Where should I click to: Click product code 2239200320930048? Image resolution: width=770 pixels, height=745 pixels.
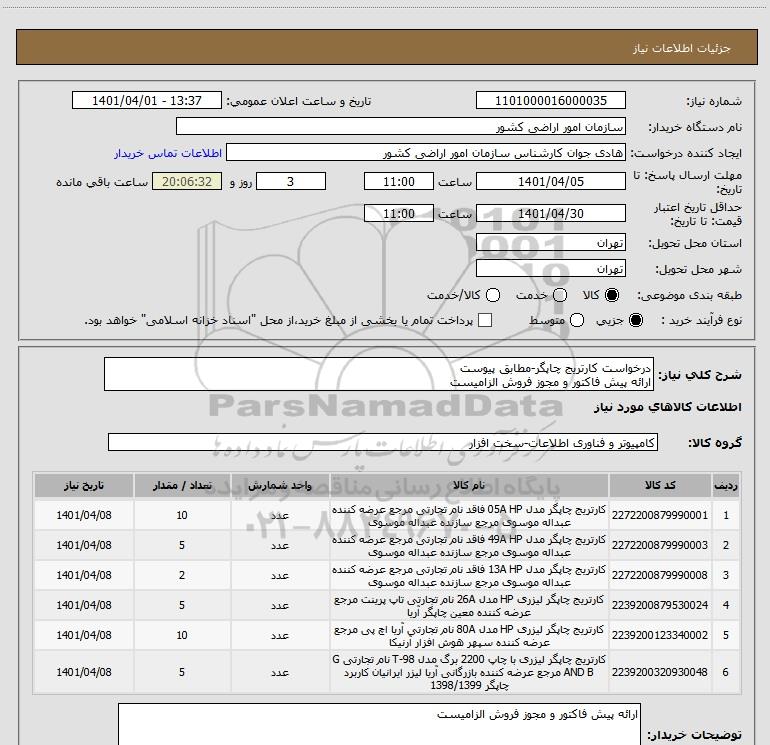[660, 672]
